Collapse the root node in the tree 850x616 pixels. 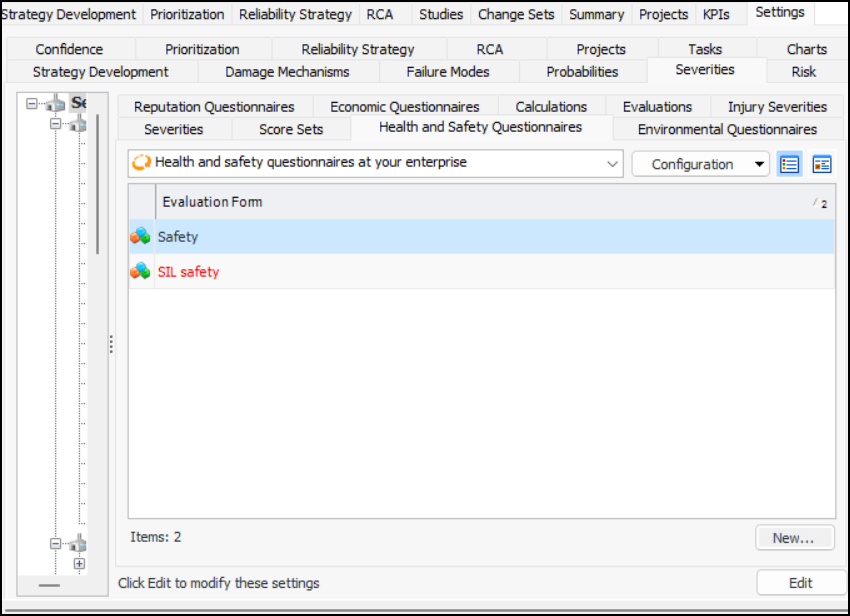(32, 104)
